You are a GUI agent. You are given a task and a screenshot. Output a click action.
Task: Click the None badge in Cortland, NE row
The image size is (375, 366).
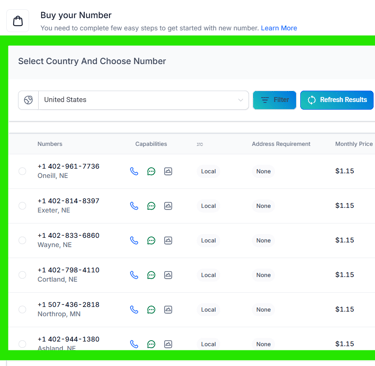263,275
